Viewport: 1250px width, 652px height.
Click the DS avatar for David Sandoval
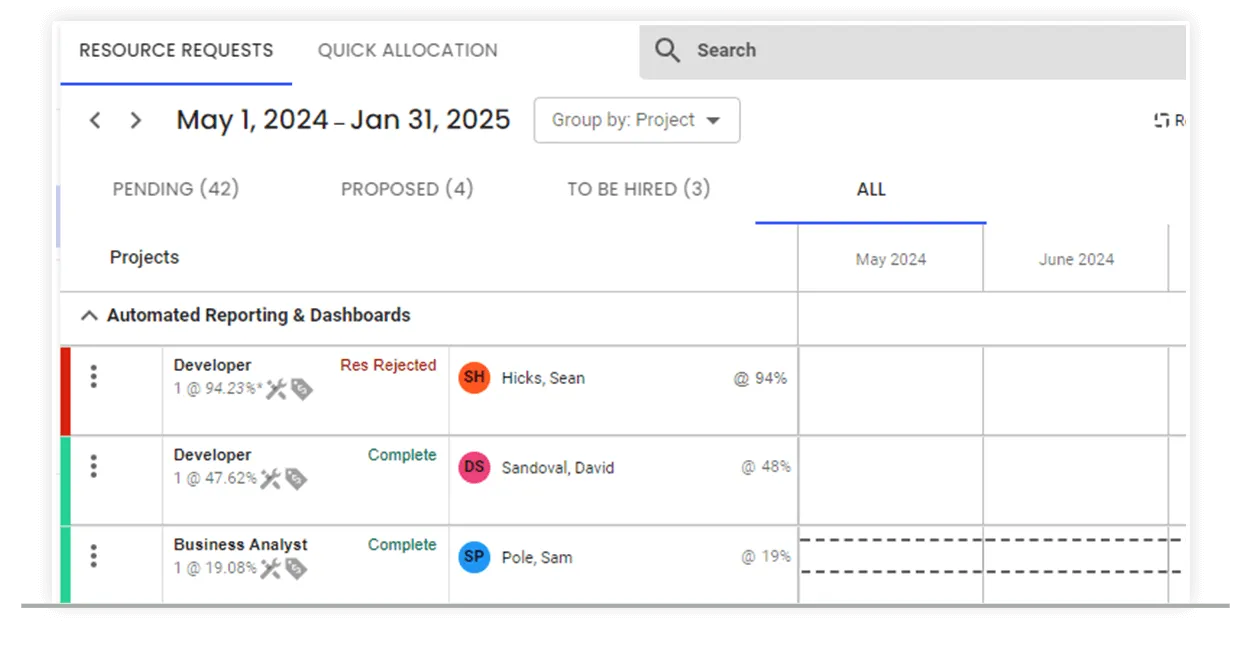pyautogui.click(x=474, y=467)
